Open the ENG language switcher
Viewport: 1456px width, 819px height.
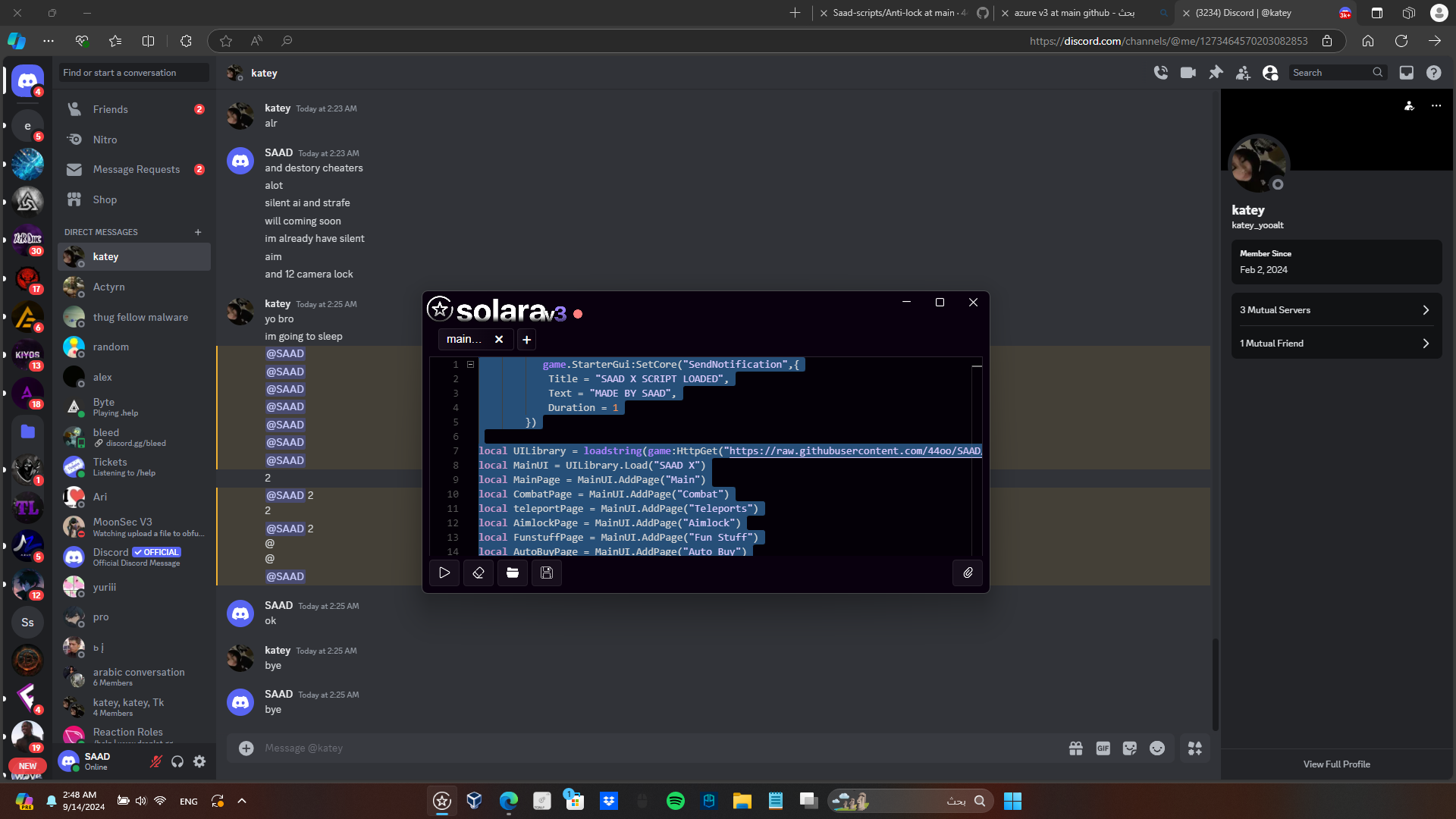[x=189, y=802]
